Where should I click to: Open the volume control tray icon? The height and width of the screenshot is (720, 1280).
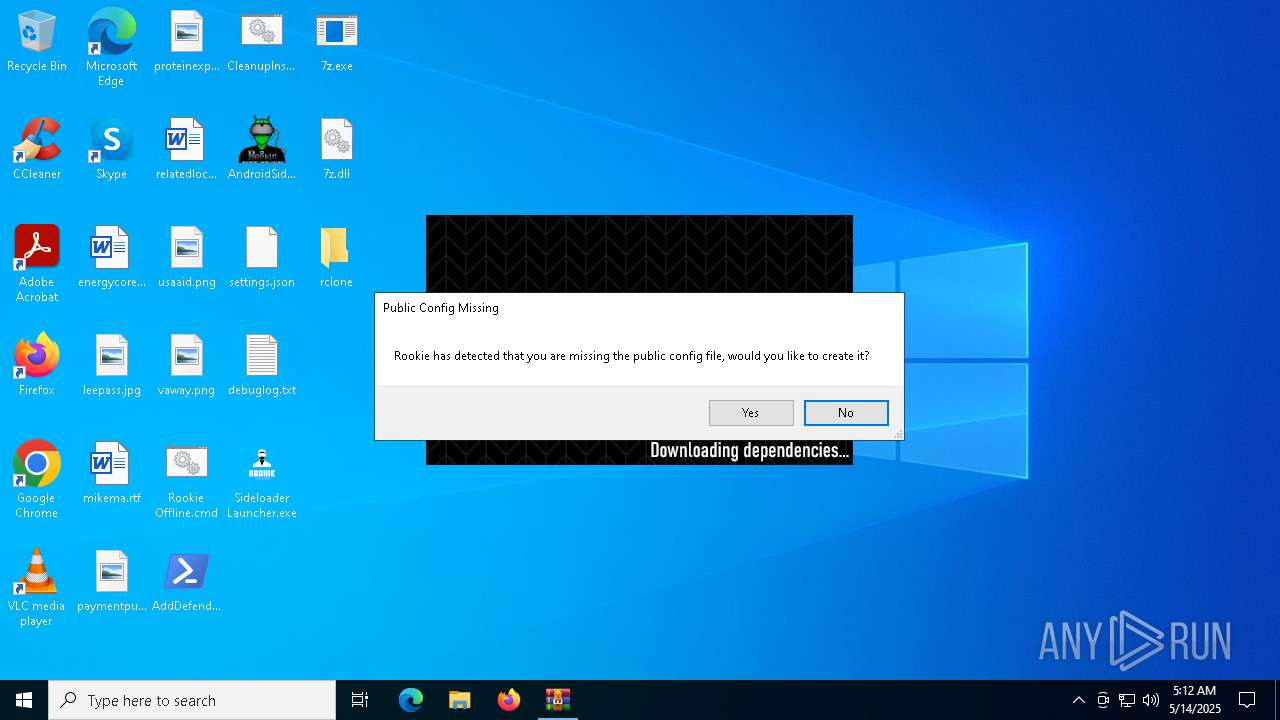1151,700
